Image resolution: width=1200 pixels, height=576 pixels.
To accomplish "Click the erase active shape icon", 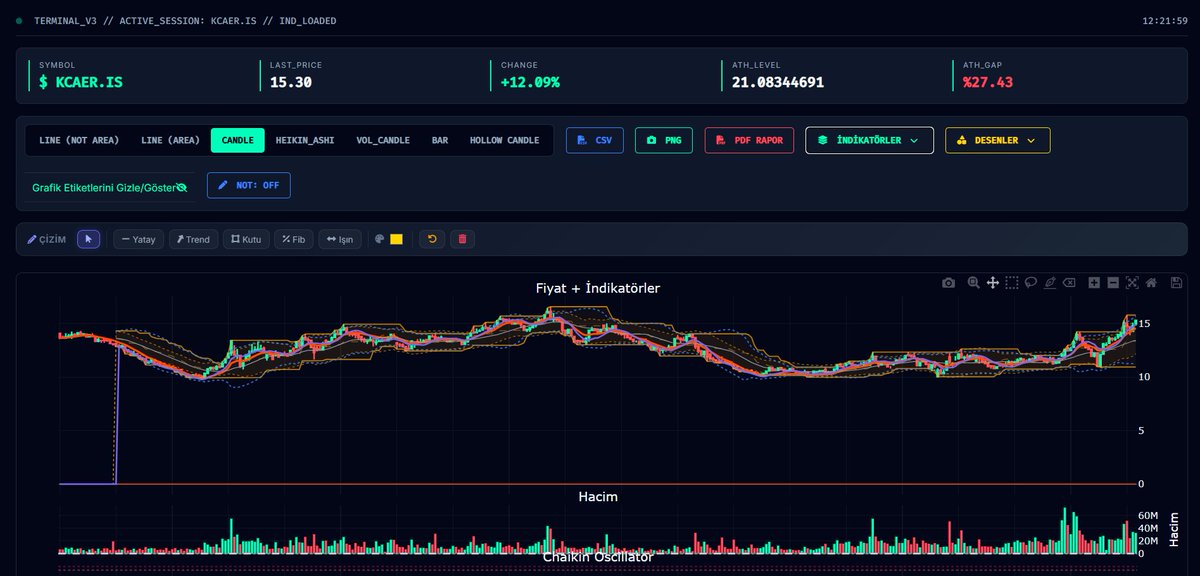I will pyautogui.click(x=1069, y=283).
